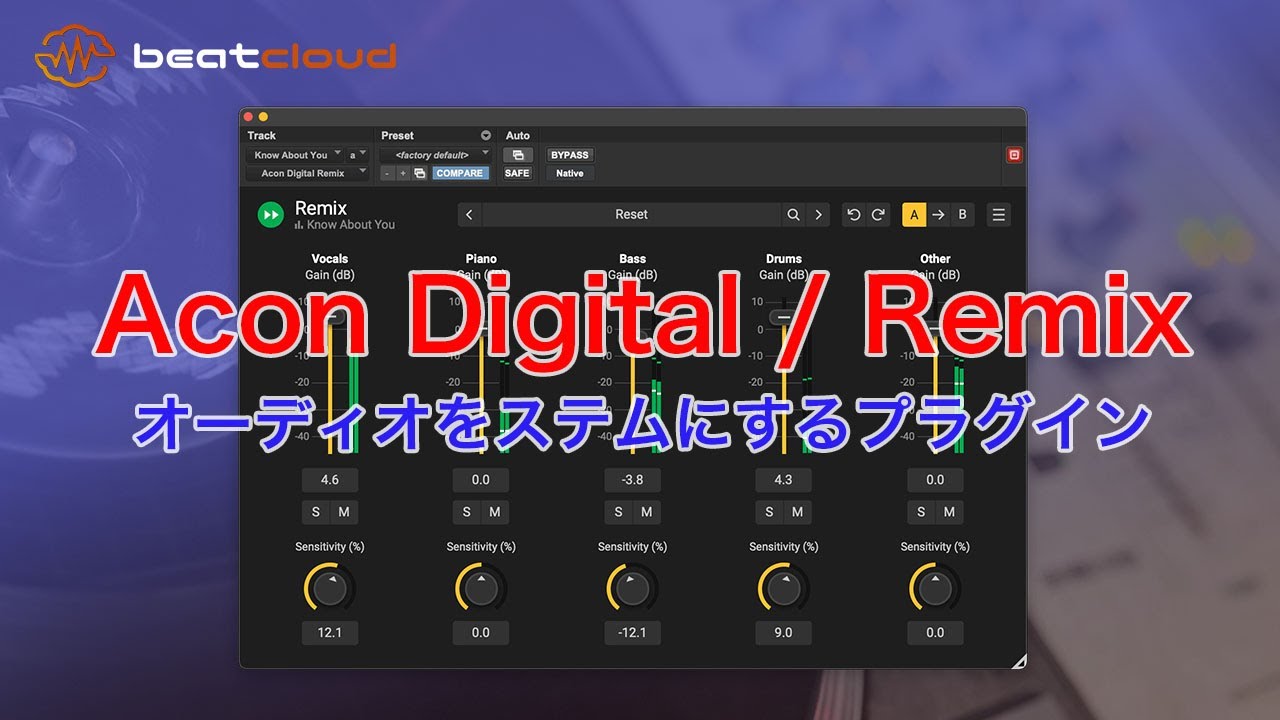Mute the Bass stem

pos(646,512)
